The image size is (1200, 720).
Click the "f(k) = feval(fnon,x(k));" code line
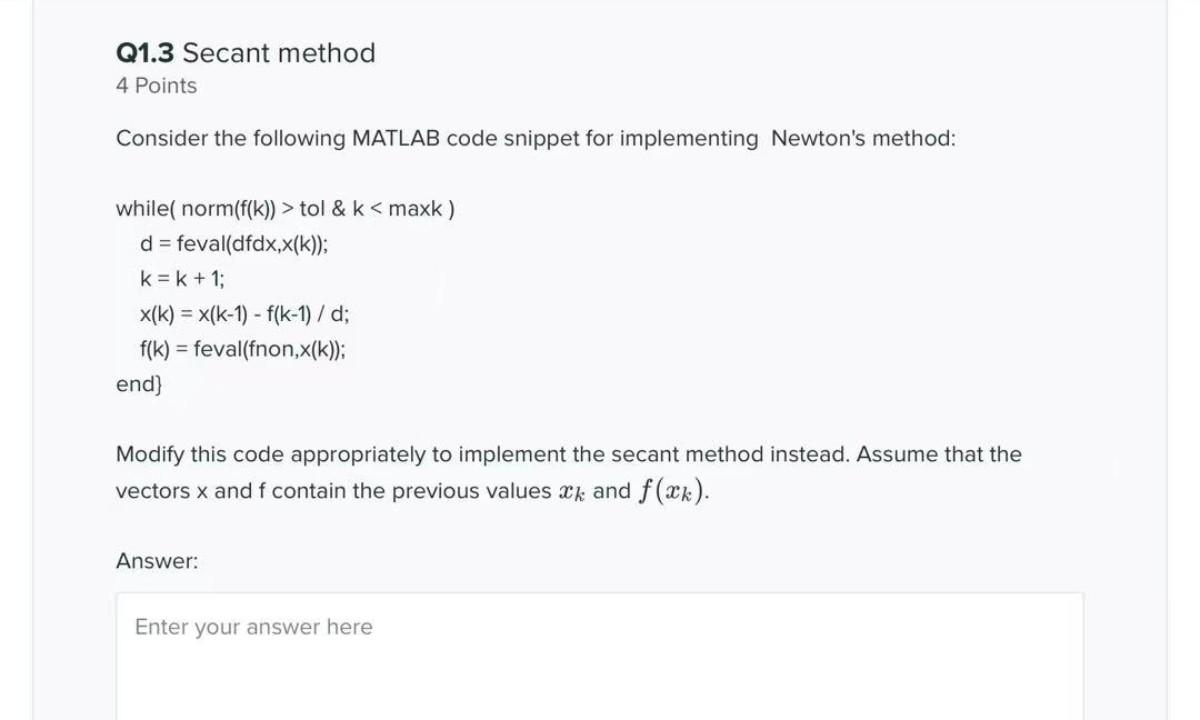click(x=247, y=349)
